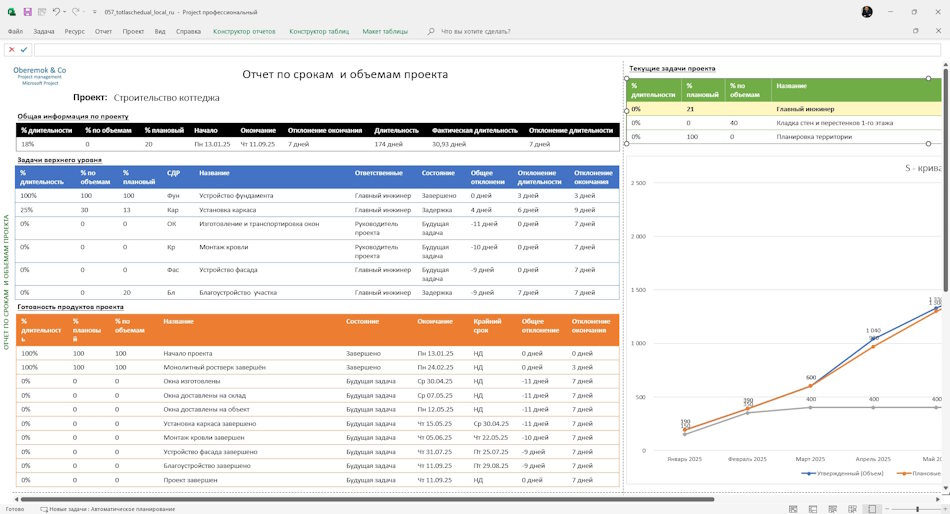950x514 pixels.
Task: Click the 'Монтаж кровли' task cell
Action: point(224,247)
